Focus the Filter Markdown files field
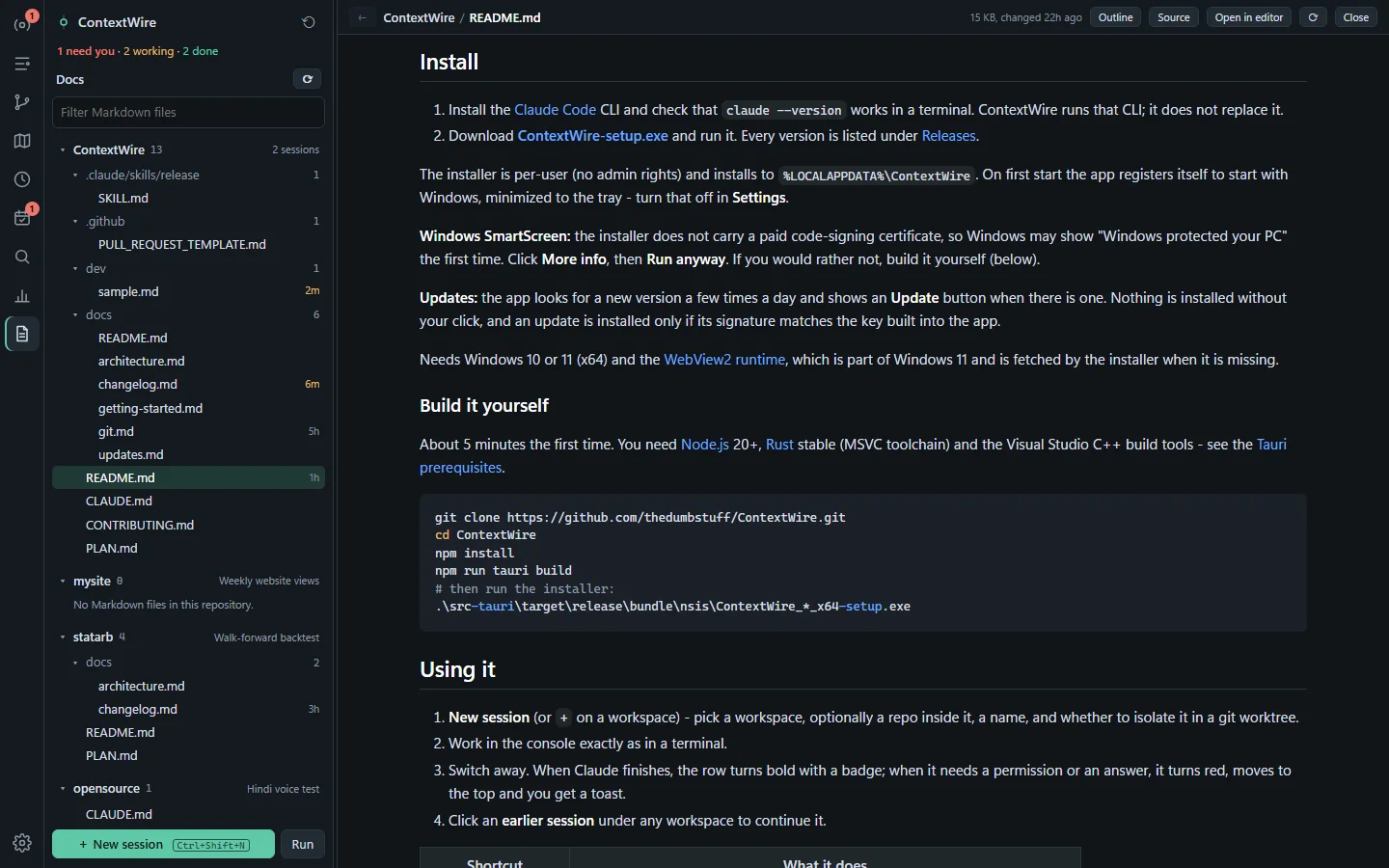This screenshot has height=868, width=1389. (188, 112)
